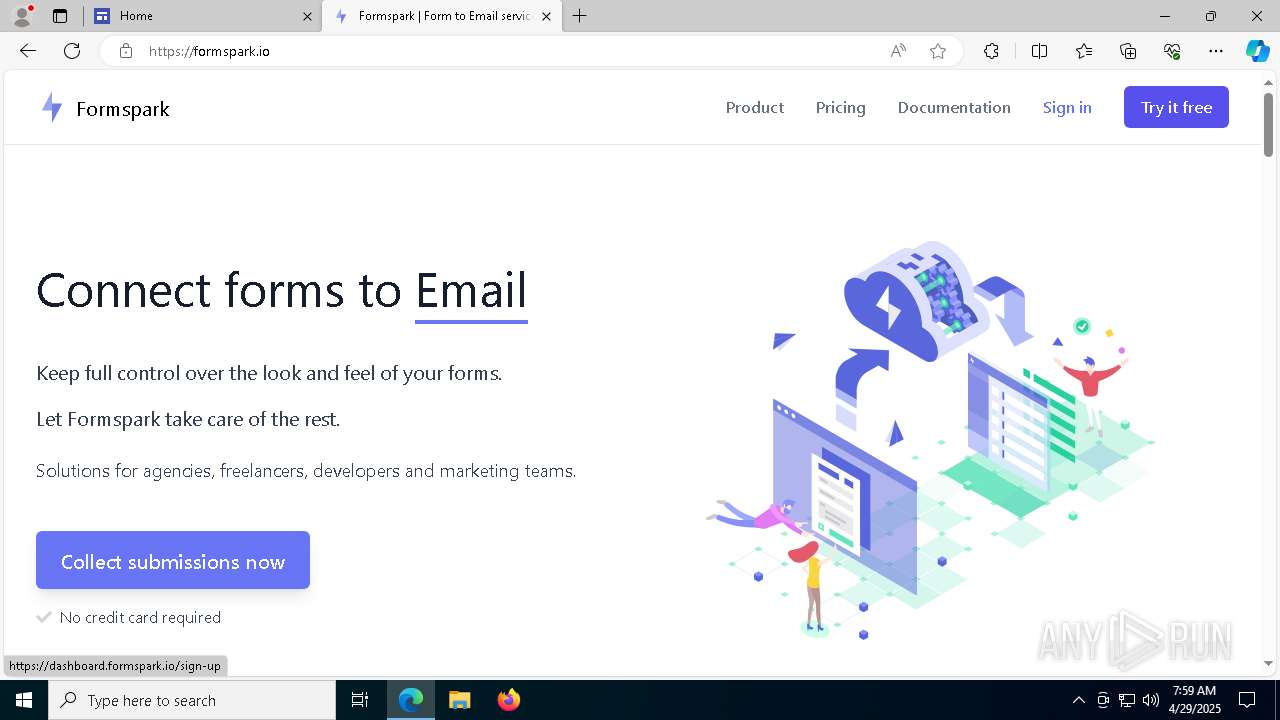Viewport: 1280px width, 720px height.
Task: Close the Formspark tab
Action: pyautogui.click(x=546, y=16)
